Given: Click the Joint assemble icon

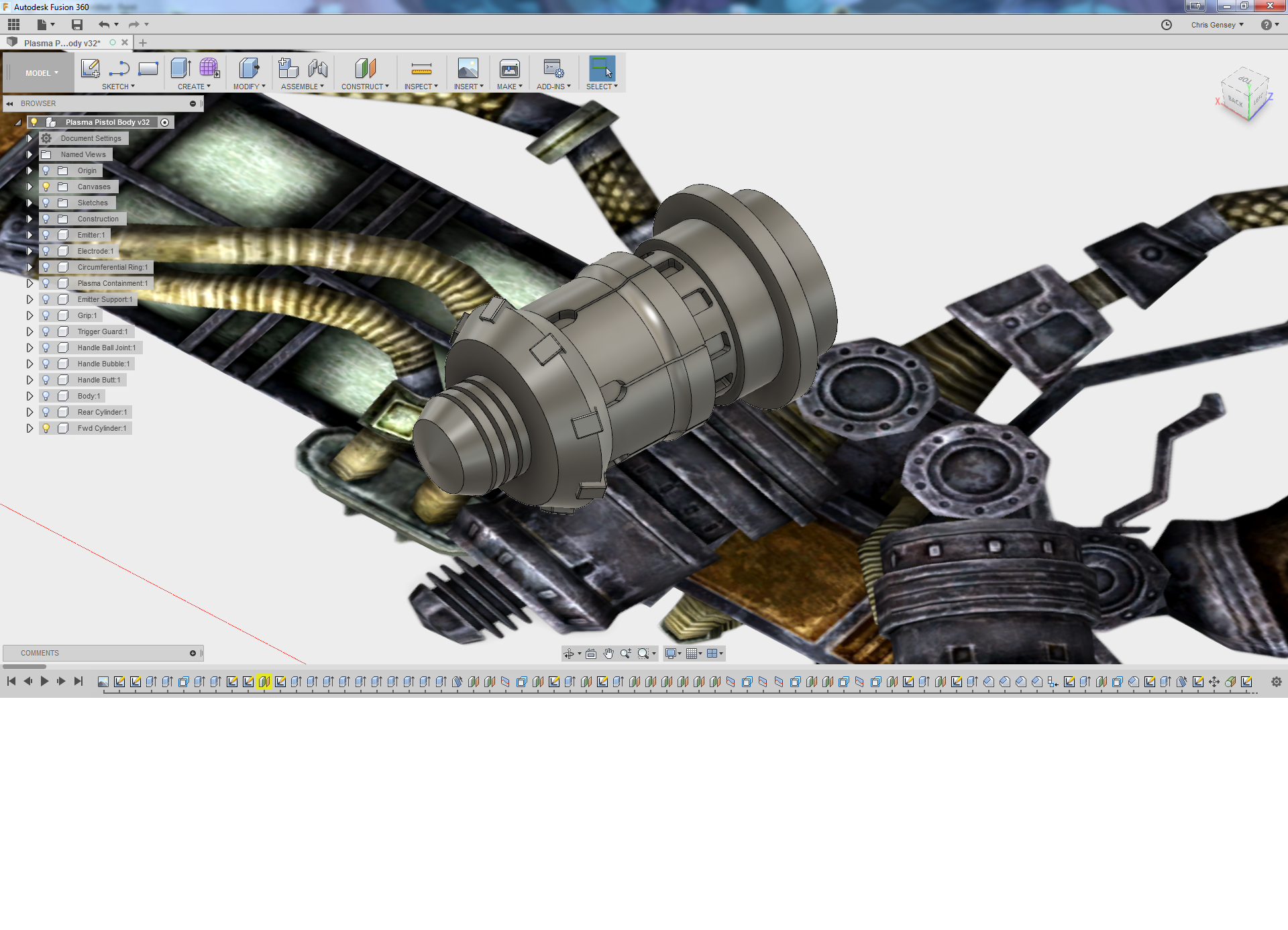Looking at the screenshot, I should coord(318,68).
